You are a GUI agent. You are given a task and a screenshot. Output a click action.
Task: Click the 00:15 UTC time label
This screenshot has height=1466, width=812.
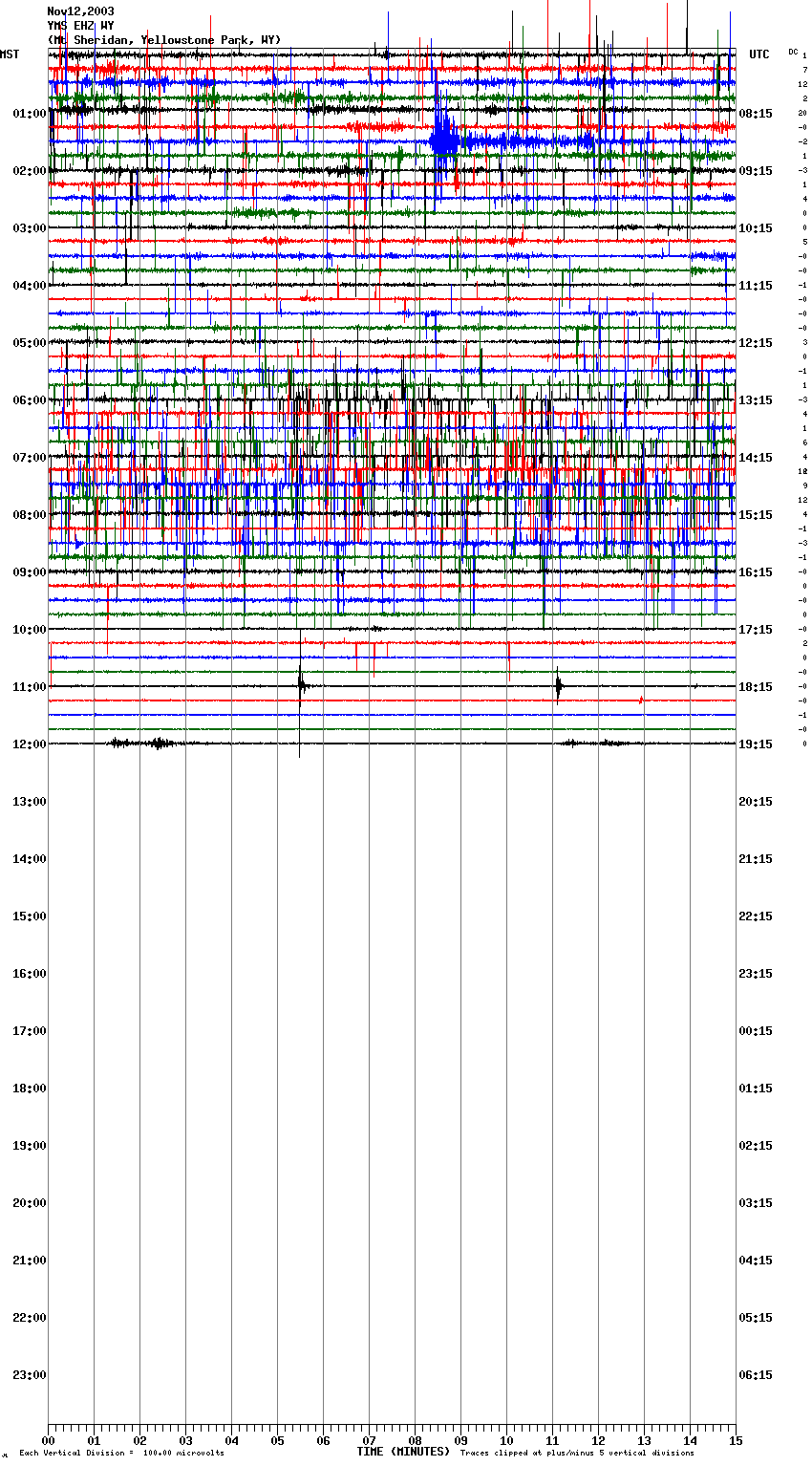756,1031
